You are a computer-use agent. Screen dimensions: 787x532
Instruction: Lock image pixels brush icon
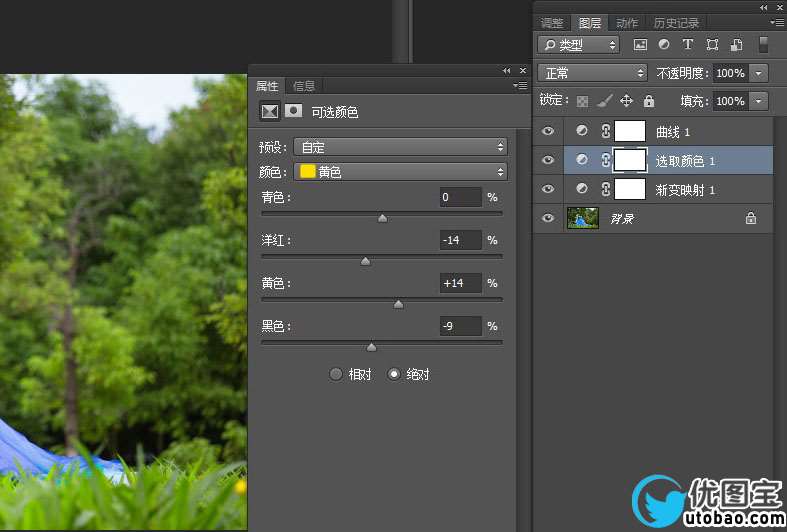pos(605,101)
